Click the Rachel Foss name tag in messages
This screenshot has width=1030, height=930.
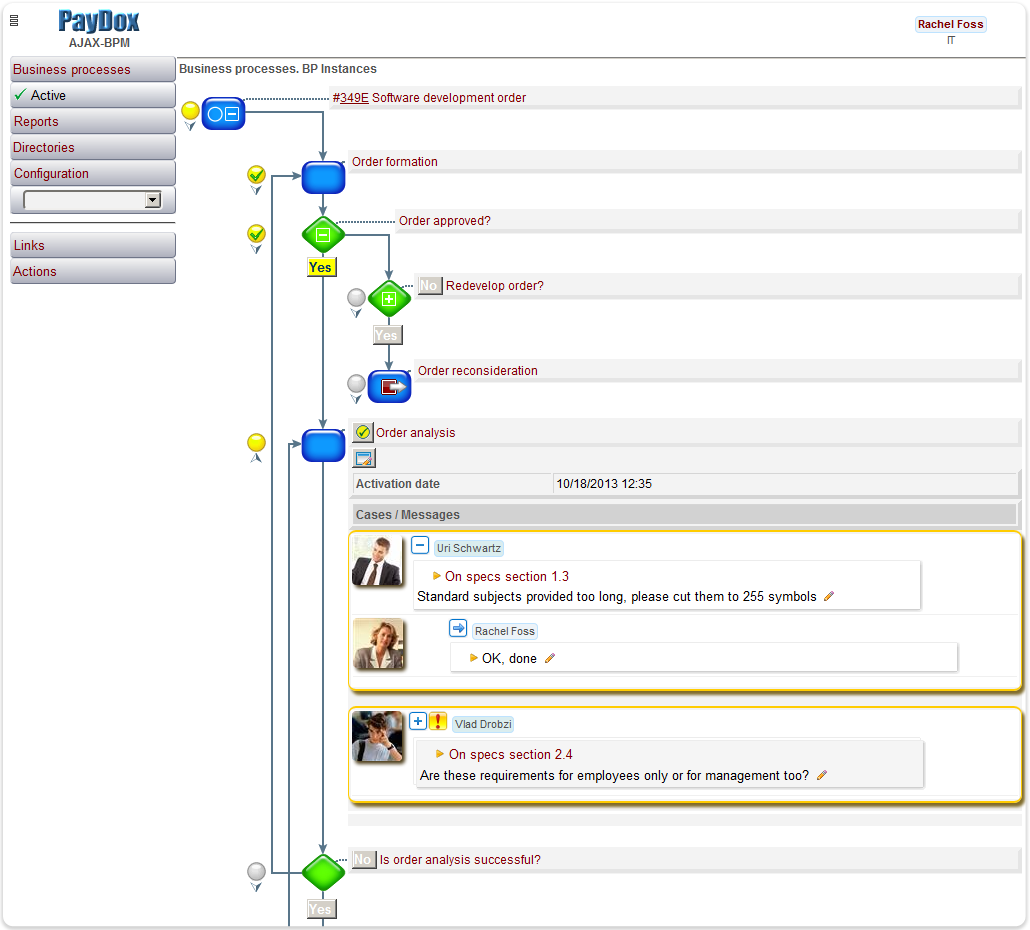pyautogui.click(x=504, y=631)
